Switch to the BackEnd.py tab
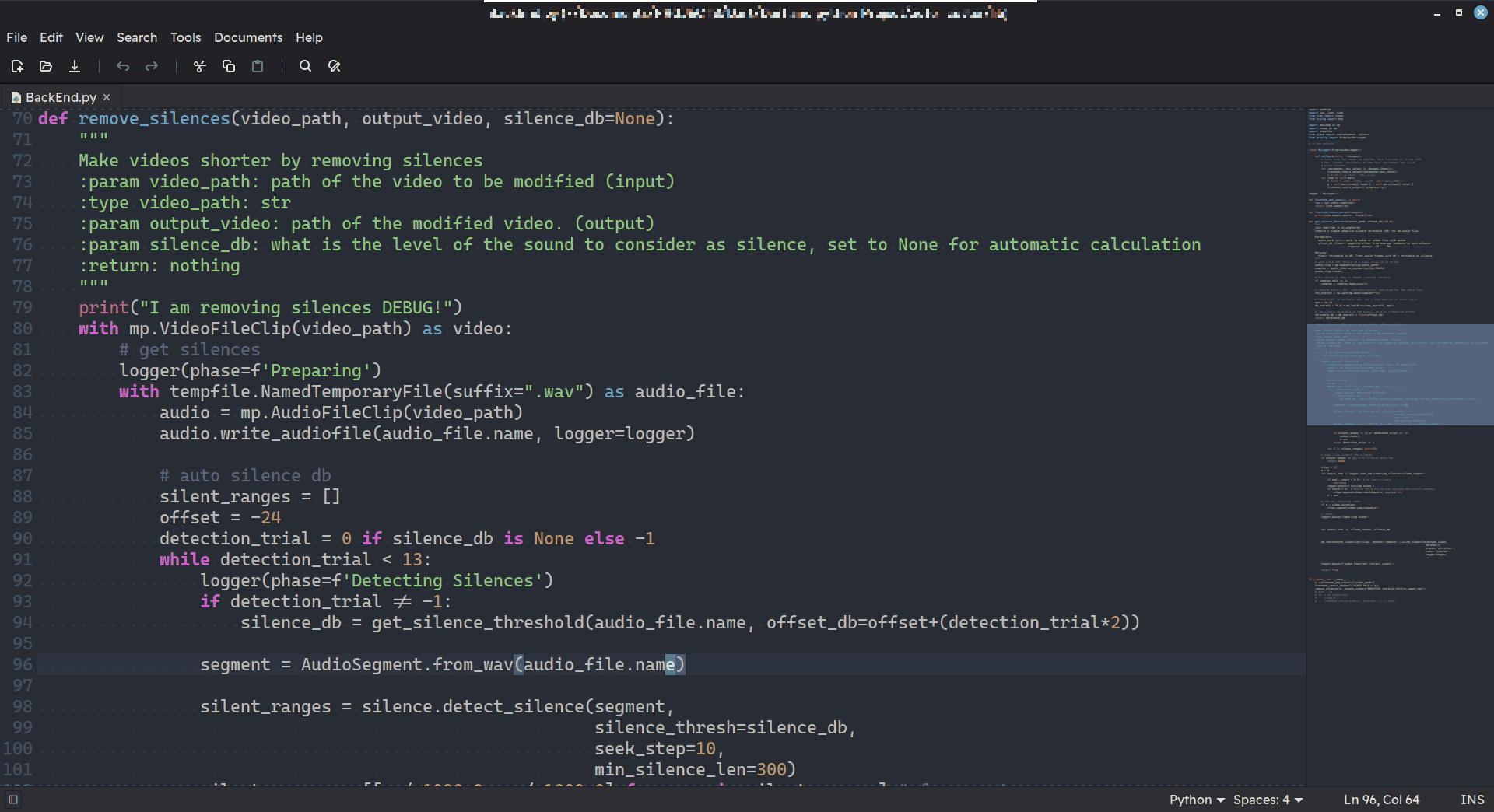This screenshot has width=1494, height=812. coord(61,97)
